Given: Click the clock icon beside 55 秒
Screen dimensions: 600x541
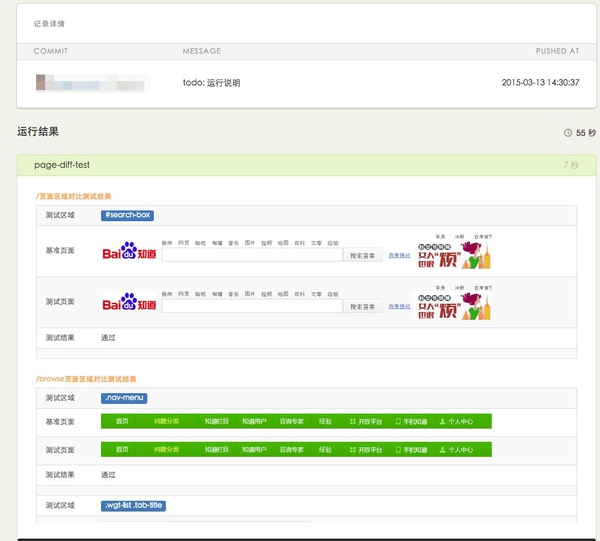Looking at the screenshot, I should tap(568, 132).
